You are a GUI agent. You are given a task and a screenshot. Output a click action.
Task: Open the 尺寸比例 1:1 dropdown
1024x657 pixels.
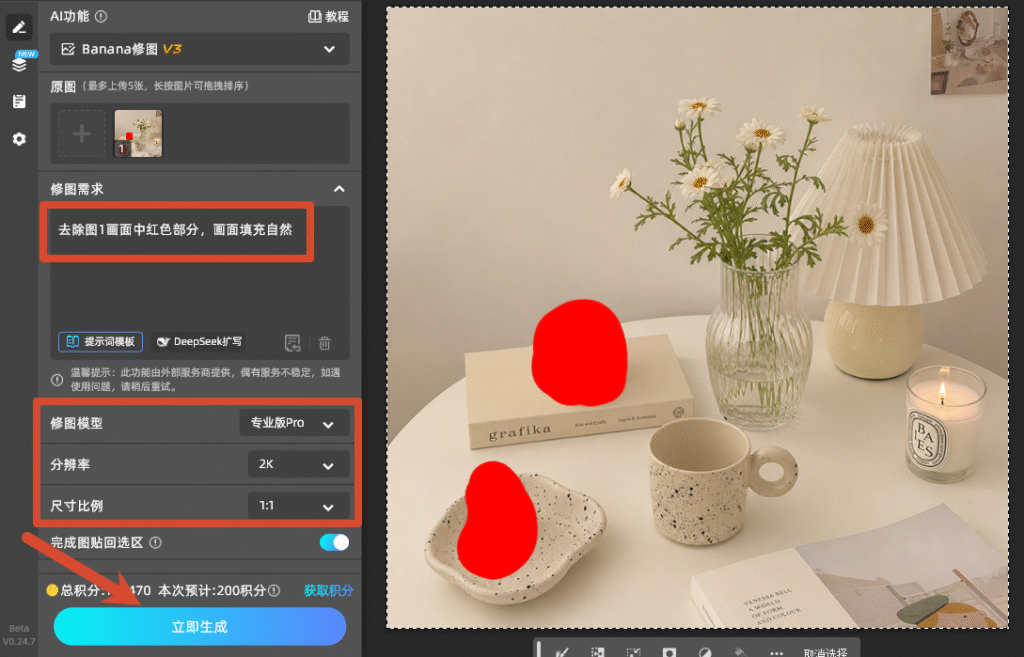click(298, 505)
